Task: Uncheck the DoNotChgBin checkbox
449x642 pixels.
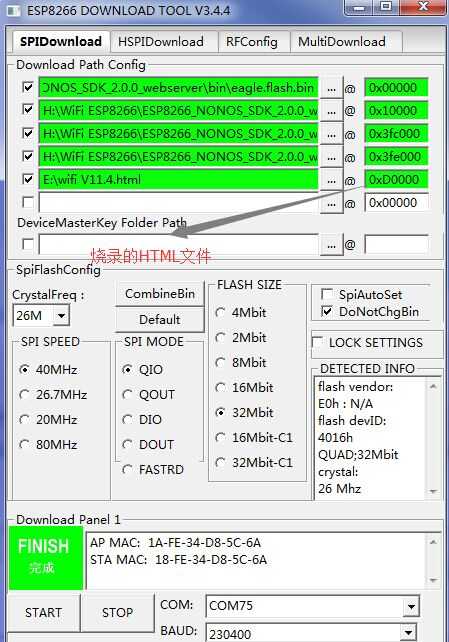Action: [327, 312]
